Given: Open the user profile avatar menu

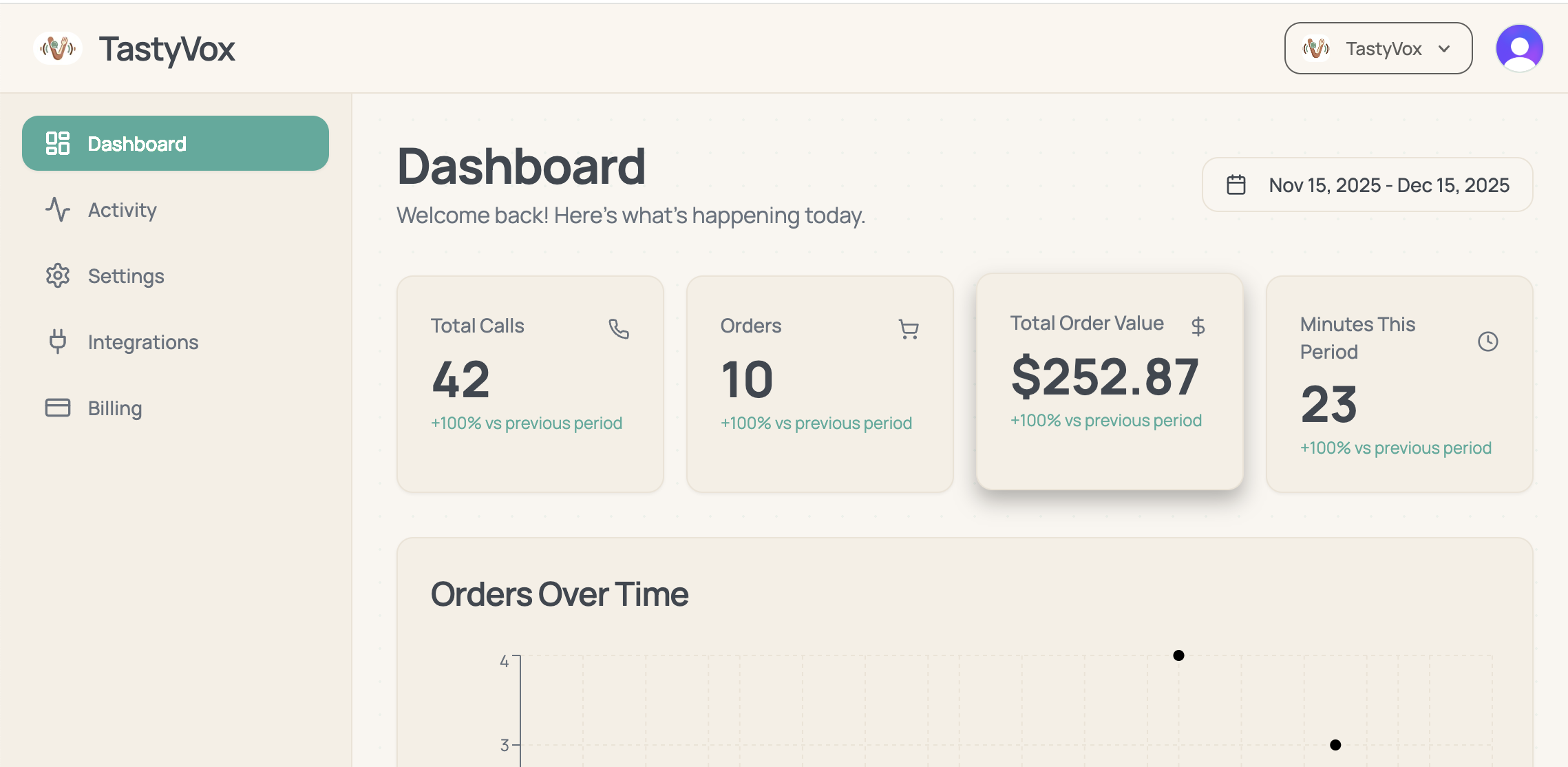Looking at the screenshot, I should 1519,48.
